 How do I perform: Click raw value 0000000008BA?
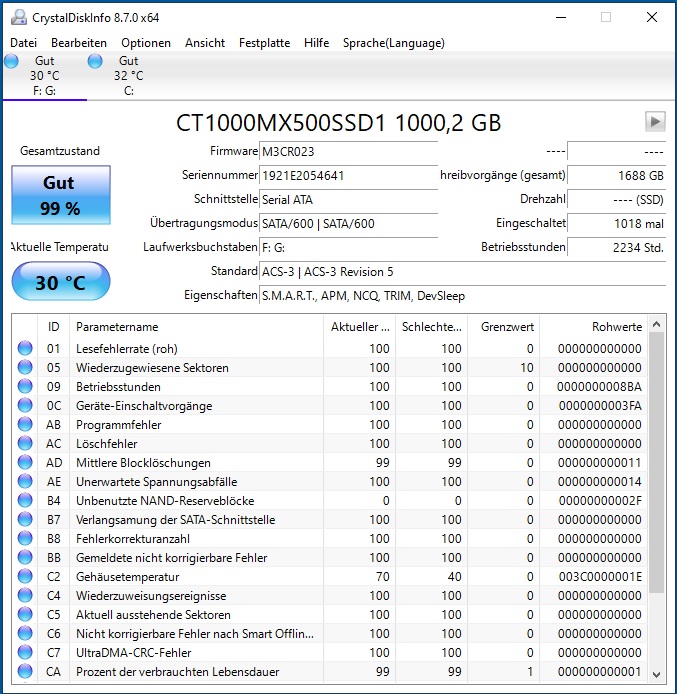click(x=599, y=386)
